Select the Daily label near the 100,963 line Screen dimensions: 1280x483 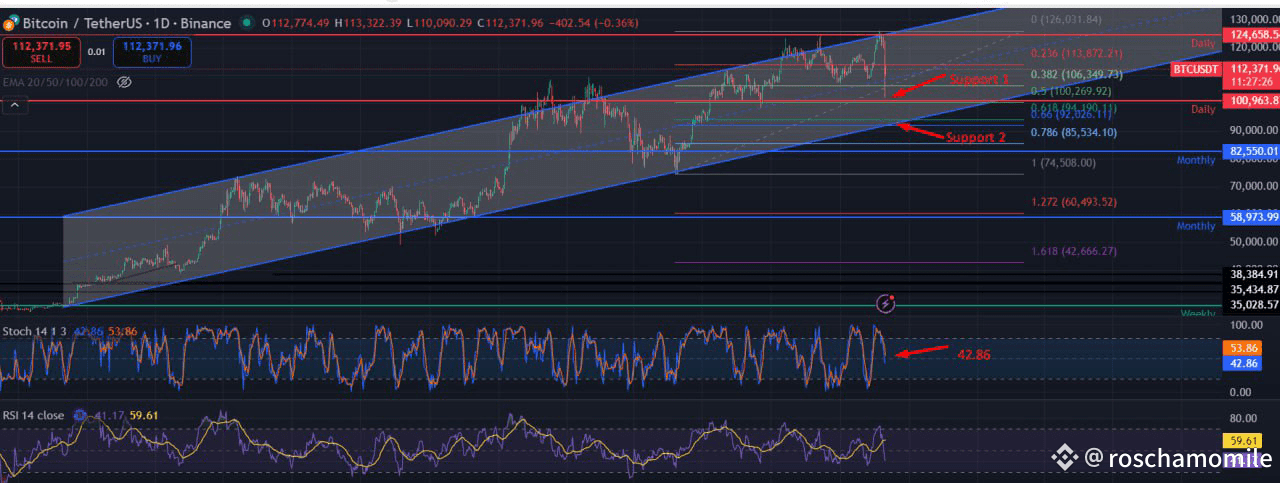1203,109
